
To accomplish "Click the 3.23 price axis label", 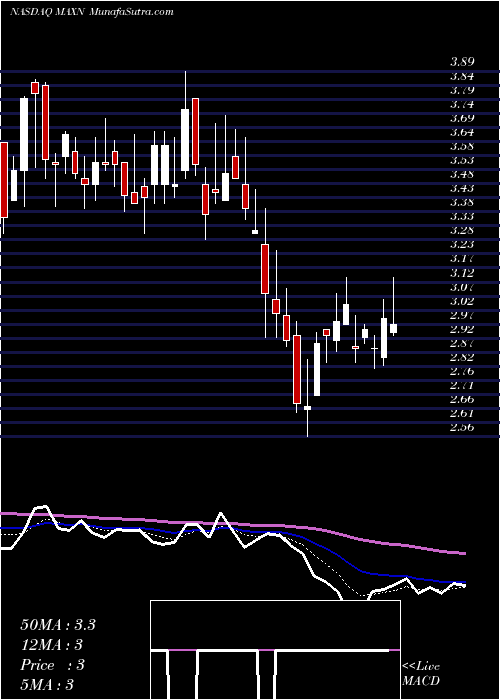I will coord(462,245).
